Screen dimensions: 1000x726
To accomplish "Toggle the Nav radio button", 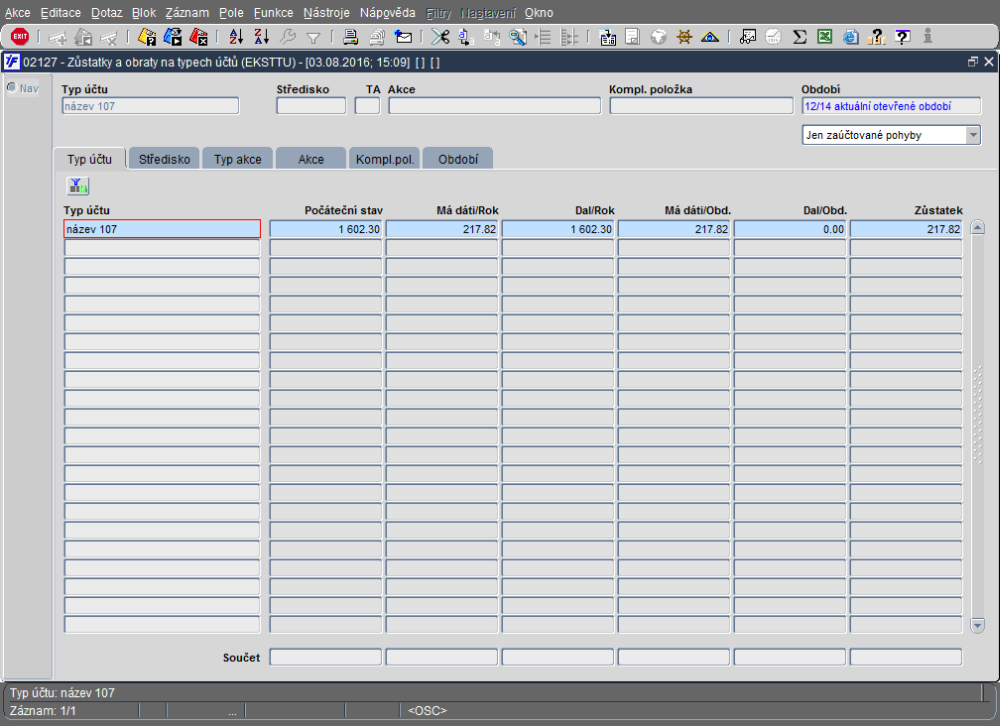I will click(11, 87).
